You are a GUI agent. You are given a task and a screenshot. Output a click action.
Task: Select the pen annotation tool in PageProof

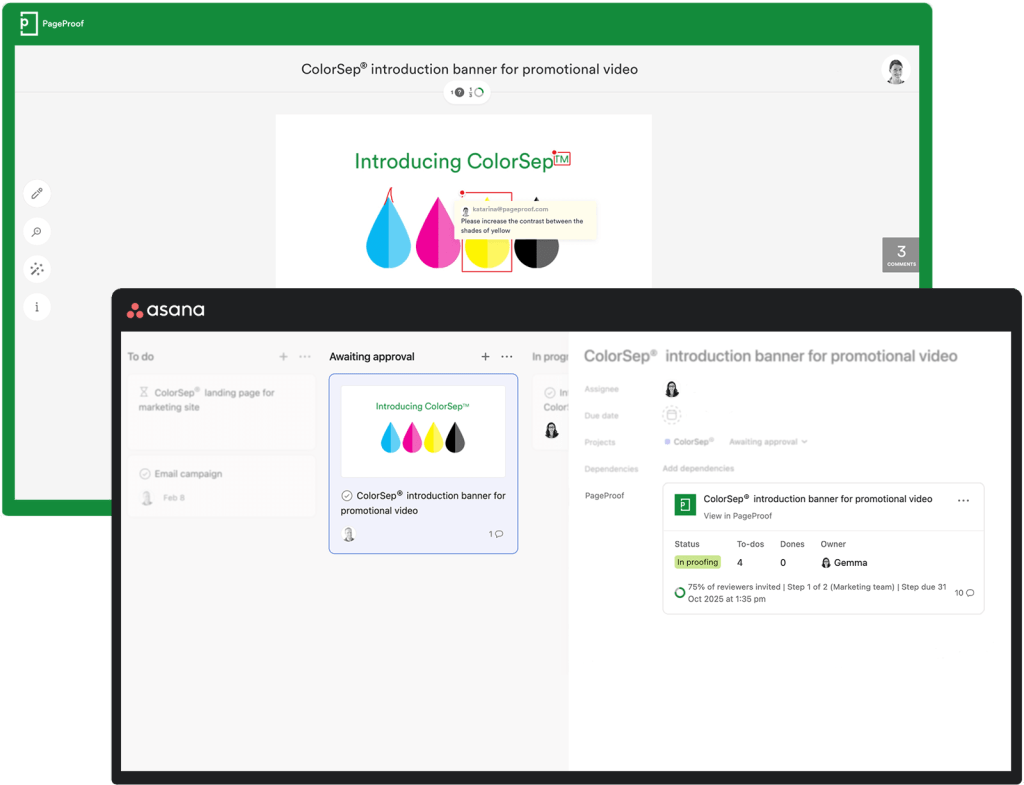tap(37, 193)
